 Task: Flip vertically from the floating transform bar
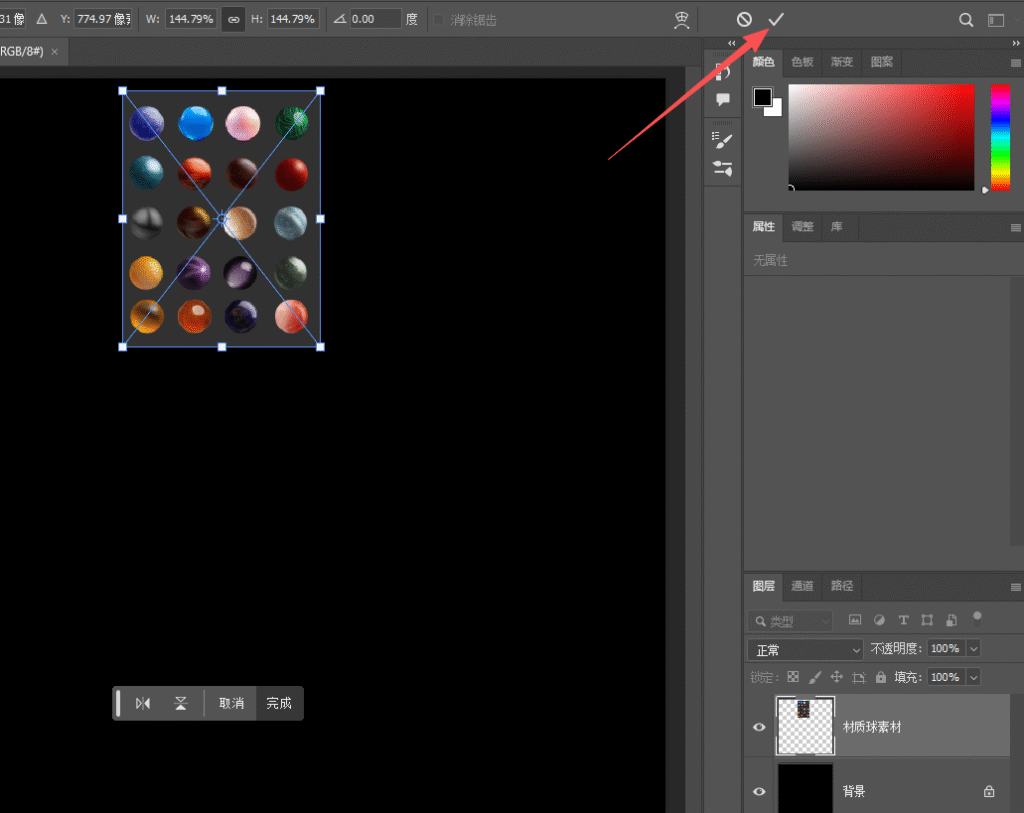[181, 703]
